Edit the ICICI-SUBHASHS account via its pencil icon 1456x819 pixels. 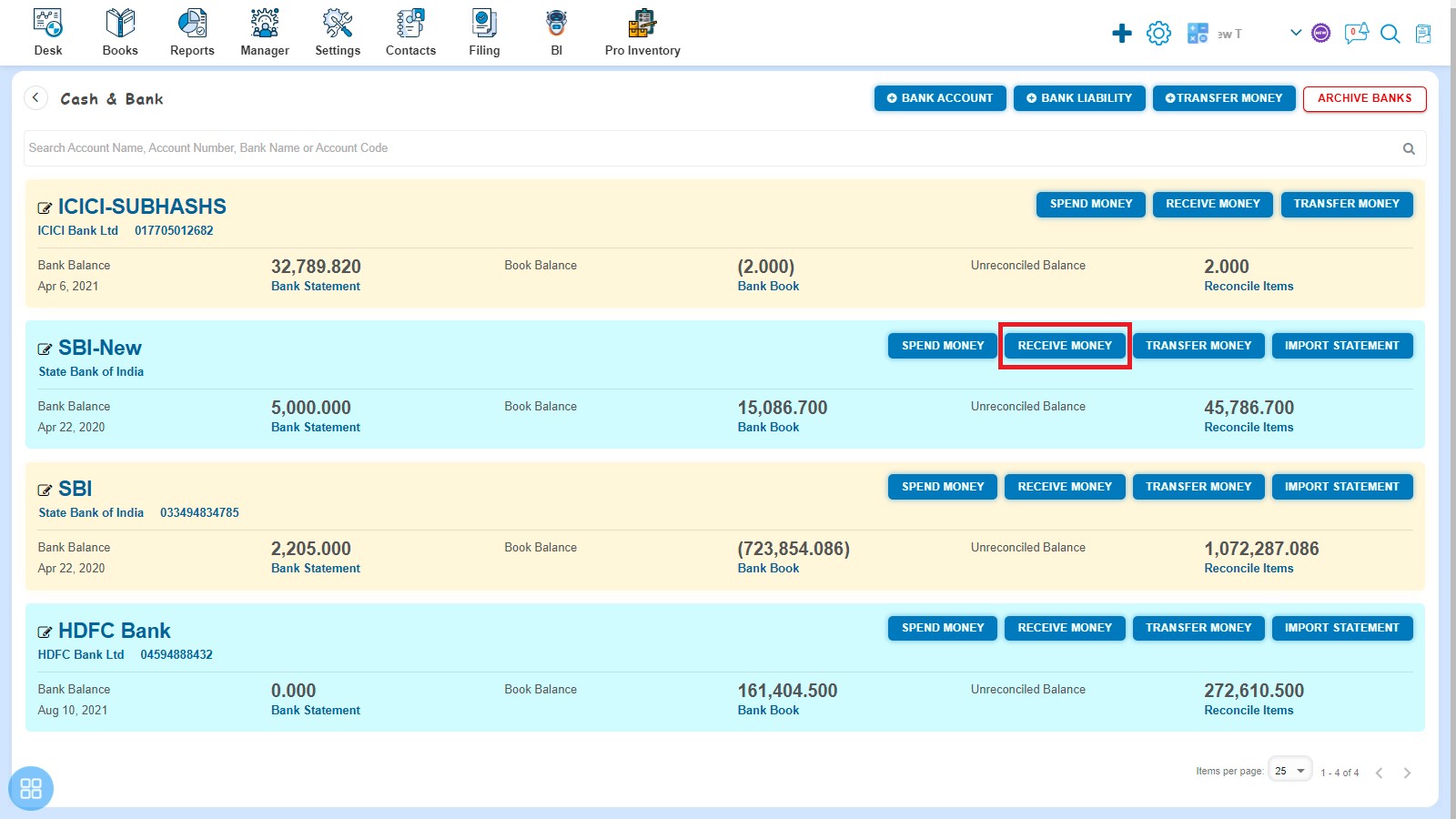pyautogui.click(x=45, y=208)
